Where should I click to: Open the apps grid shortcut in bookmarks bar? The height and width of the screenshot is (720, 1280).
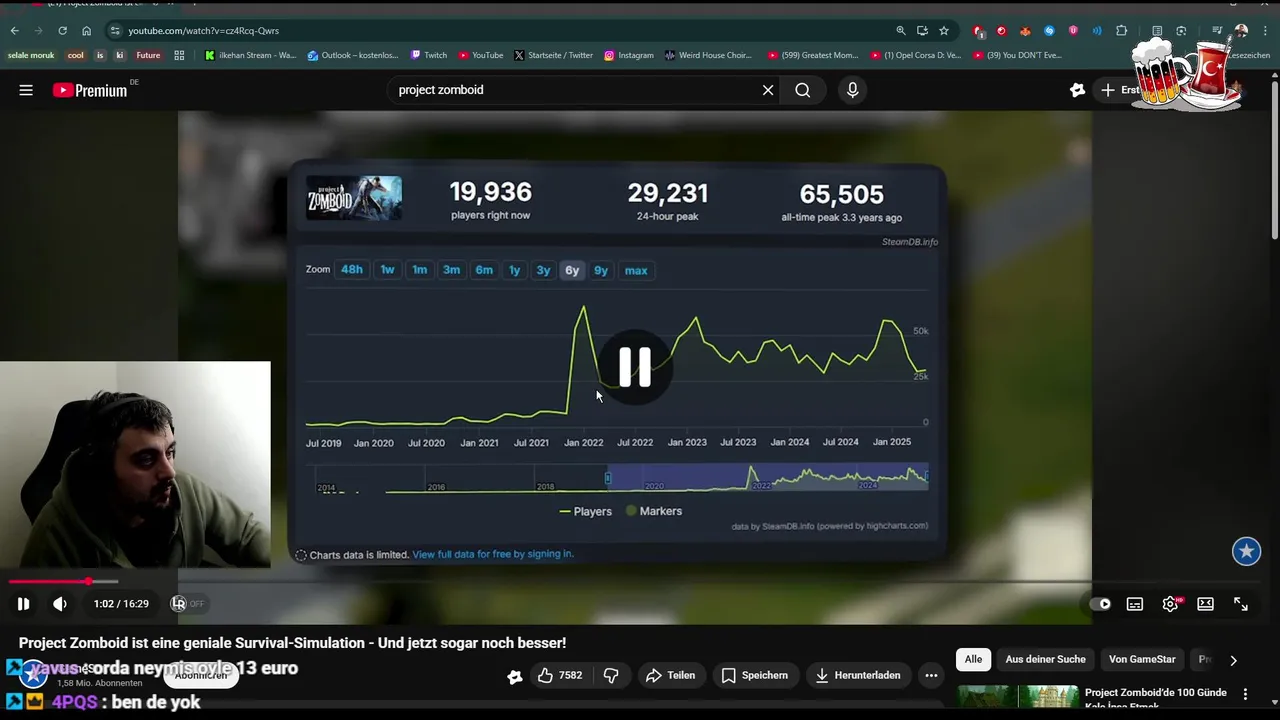[x=179, y=55]
